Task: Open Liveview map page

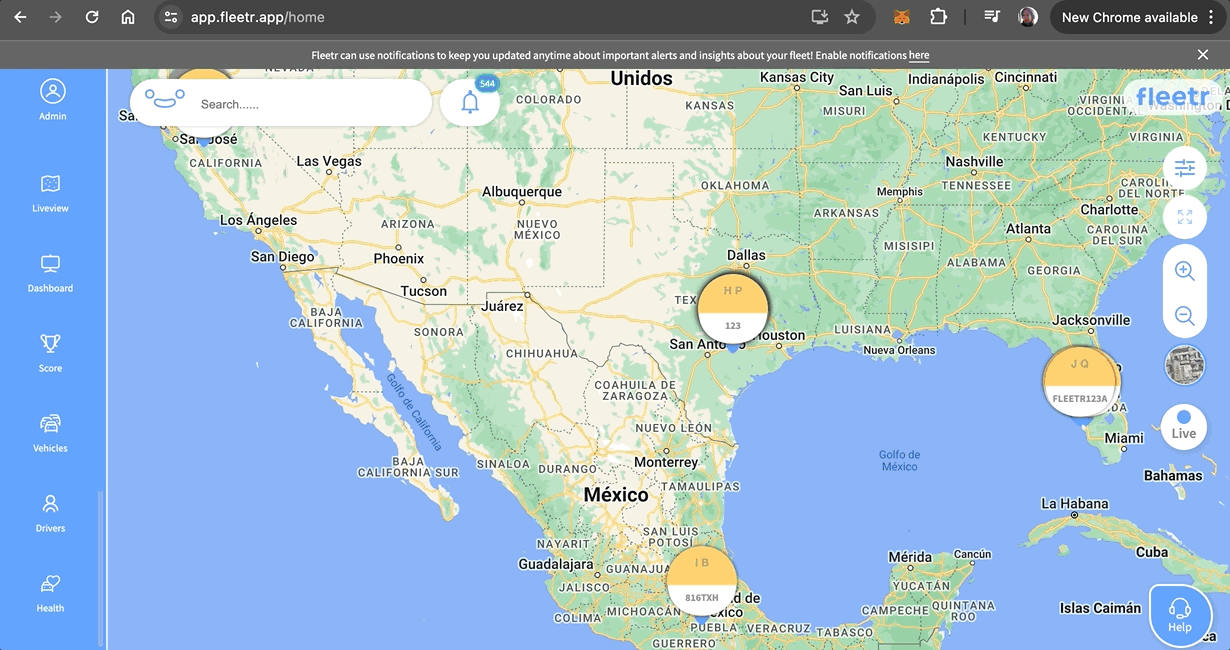Action: tap(50, 194)
